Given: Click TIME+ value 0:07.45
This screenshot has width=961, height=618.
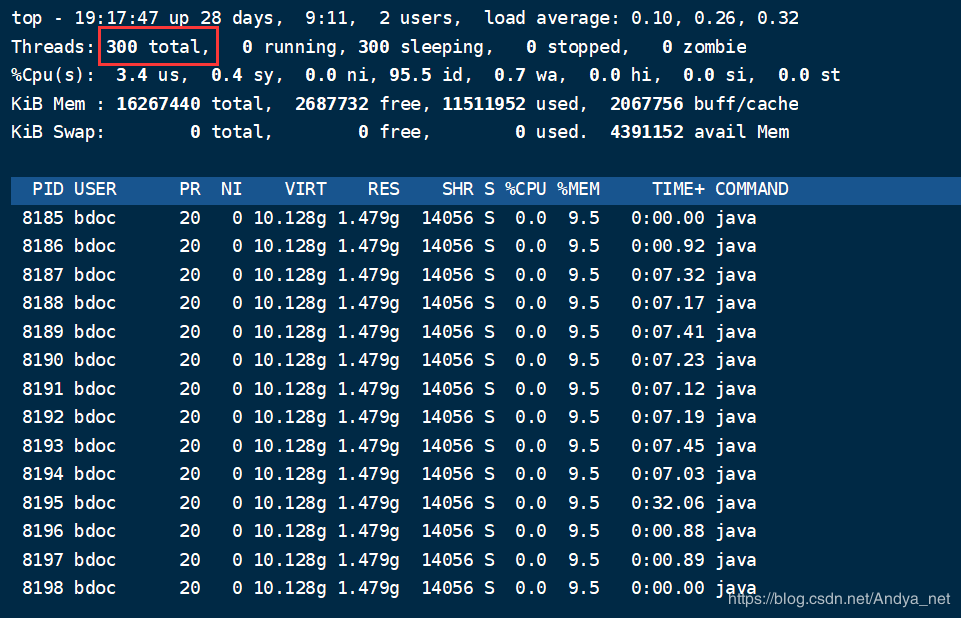Looking at the screenshot, I should [668, 446].
